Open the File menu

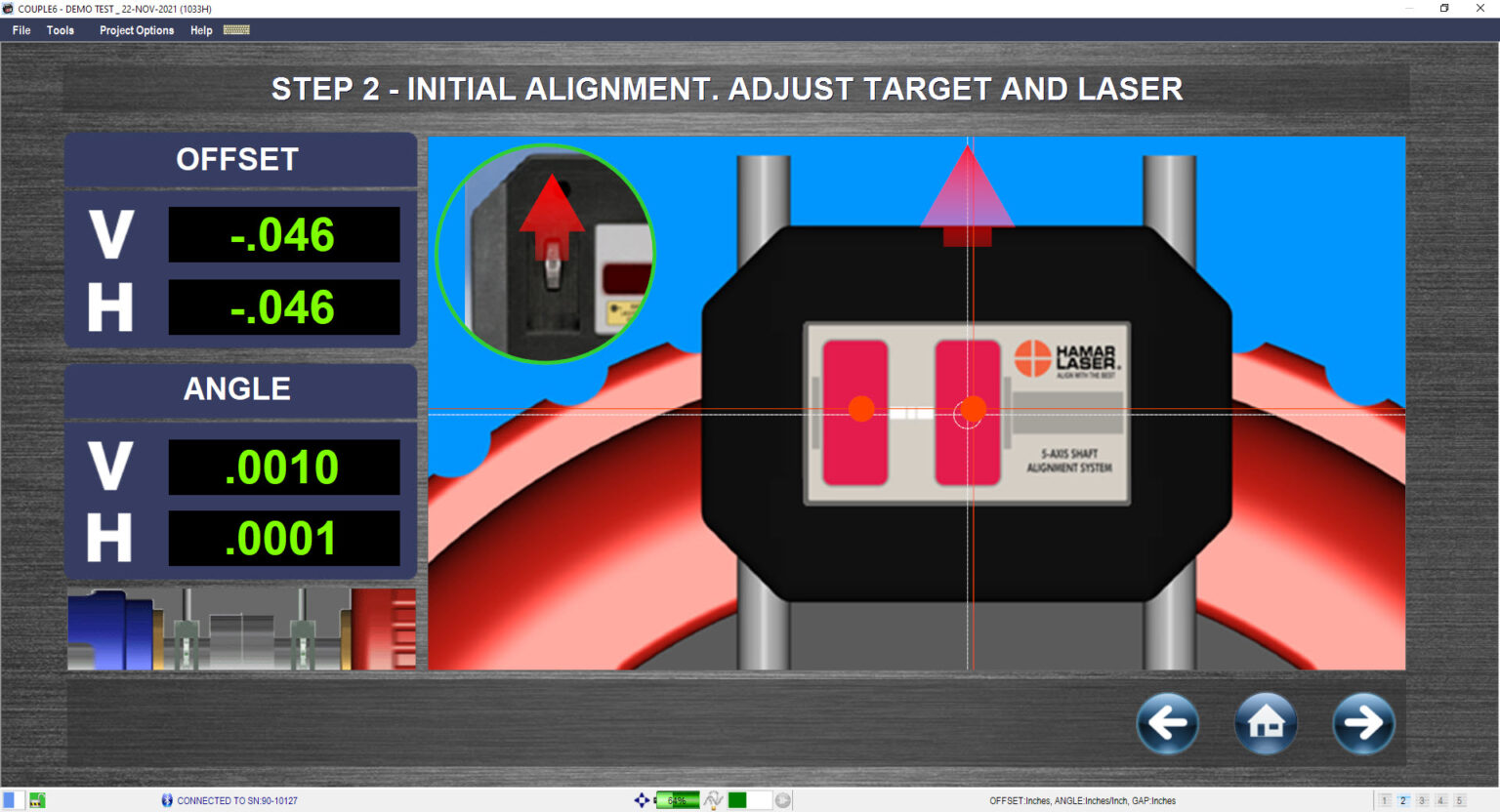click(21, 30)
